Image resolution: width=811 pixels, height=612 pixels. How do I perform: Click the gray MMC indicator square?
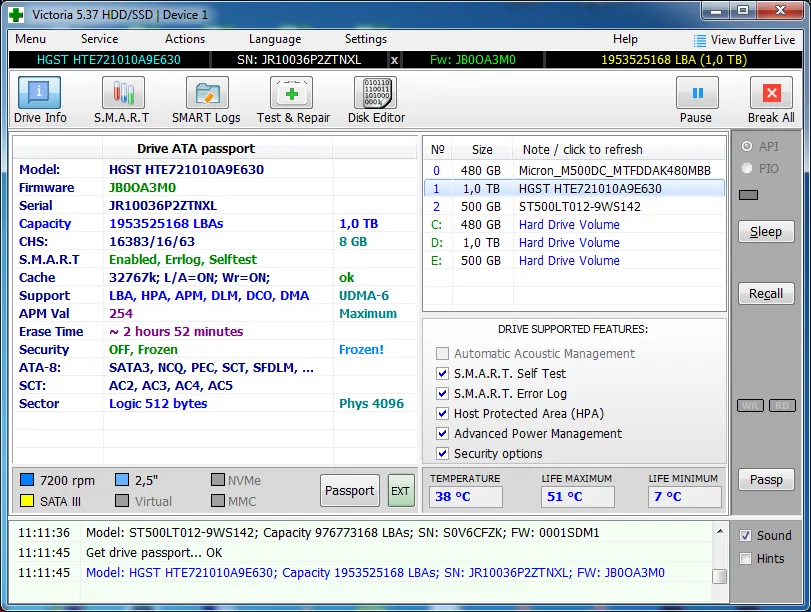click(x=218, y=501)
